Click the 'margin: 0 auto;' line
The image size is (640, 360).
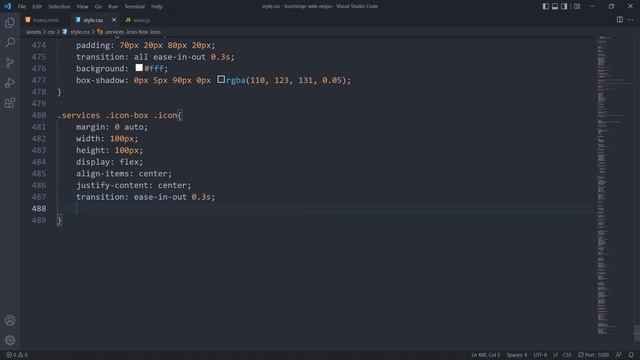coord(112,127)
